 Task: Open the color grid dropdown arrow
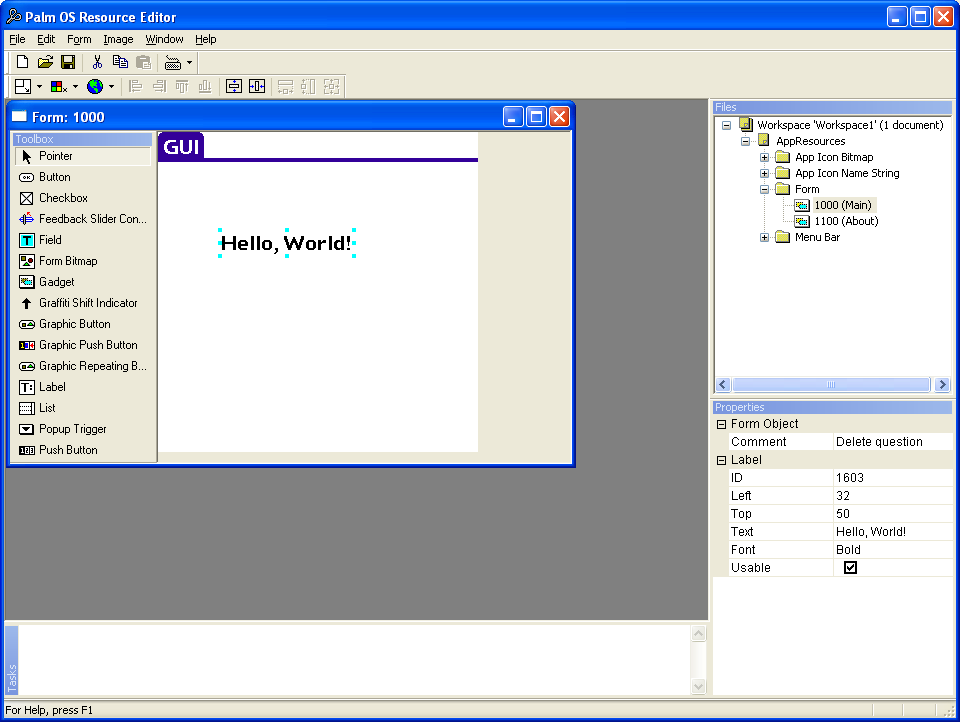point(75,86)
